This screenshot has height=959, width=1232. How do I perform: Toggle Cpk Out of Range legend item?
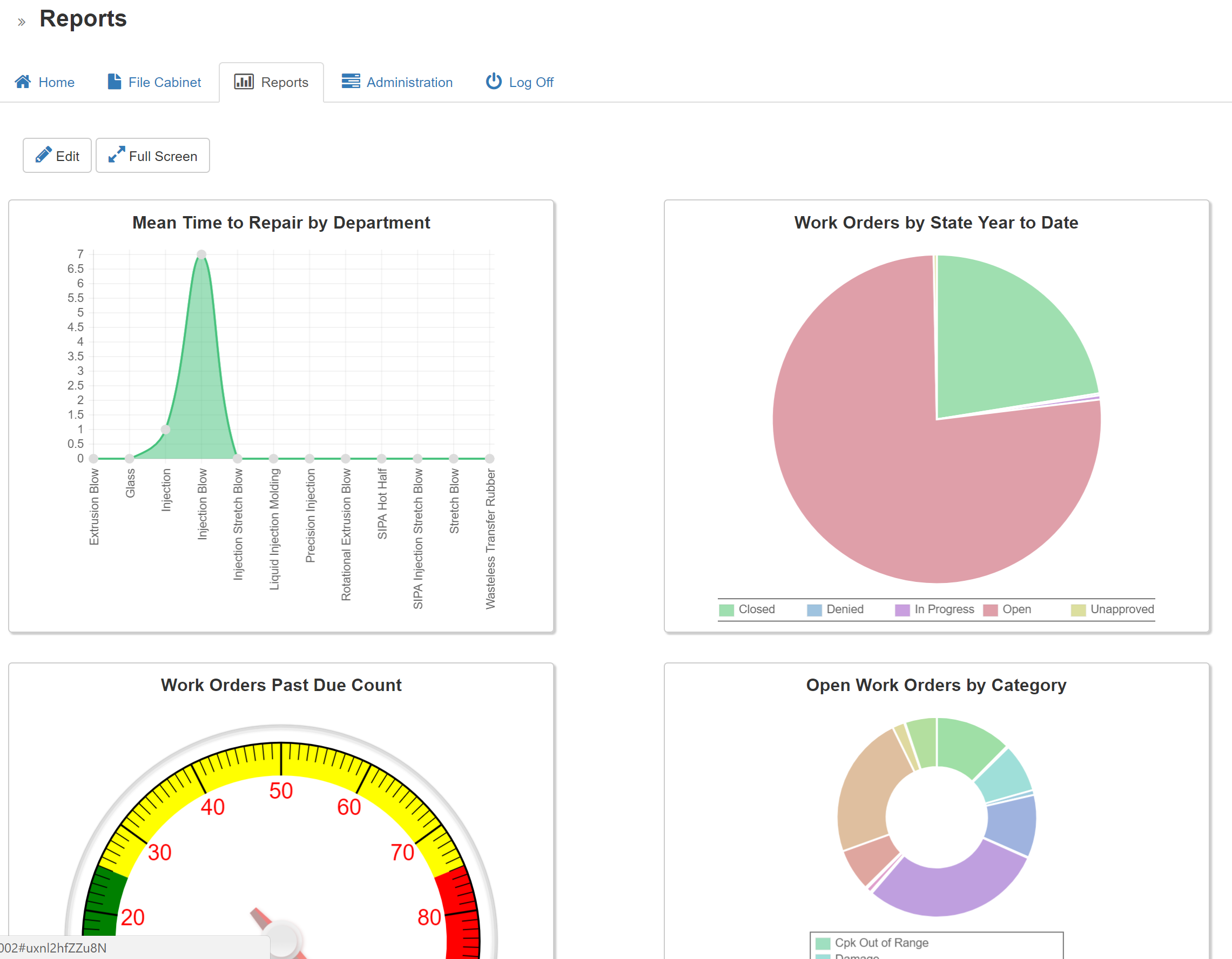880,943
